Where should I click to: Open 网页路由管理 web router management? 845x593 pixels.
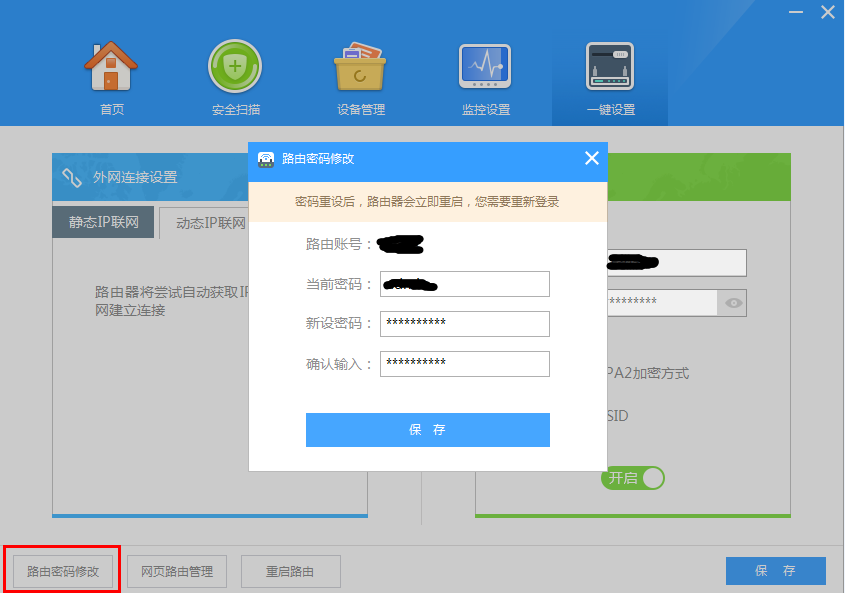177,571
